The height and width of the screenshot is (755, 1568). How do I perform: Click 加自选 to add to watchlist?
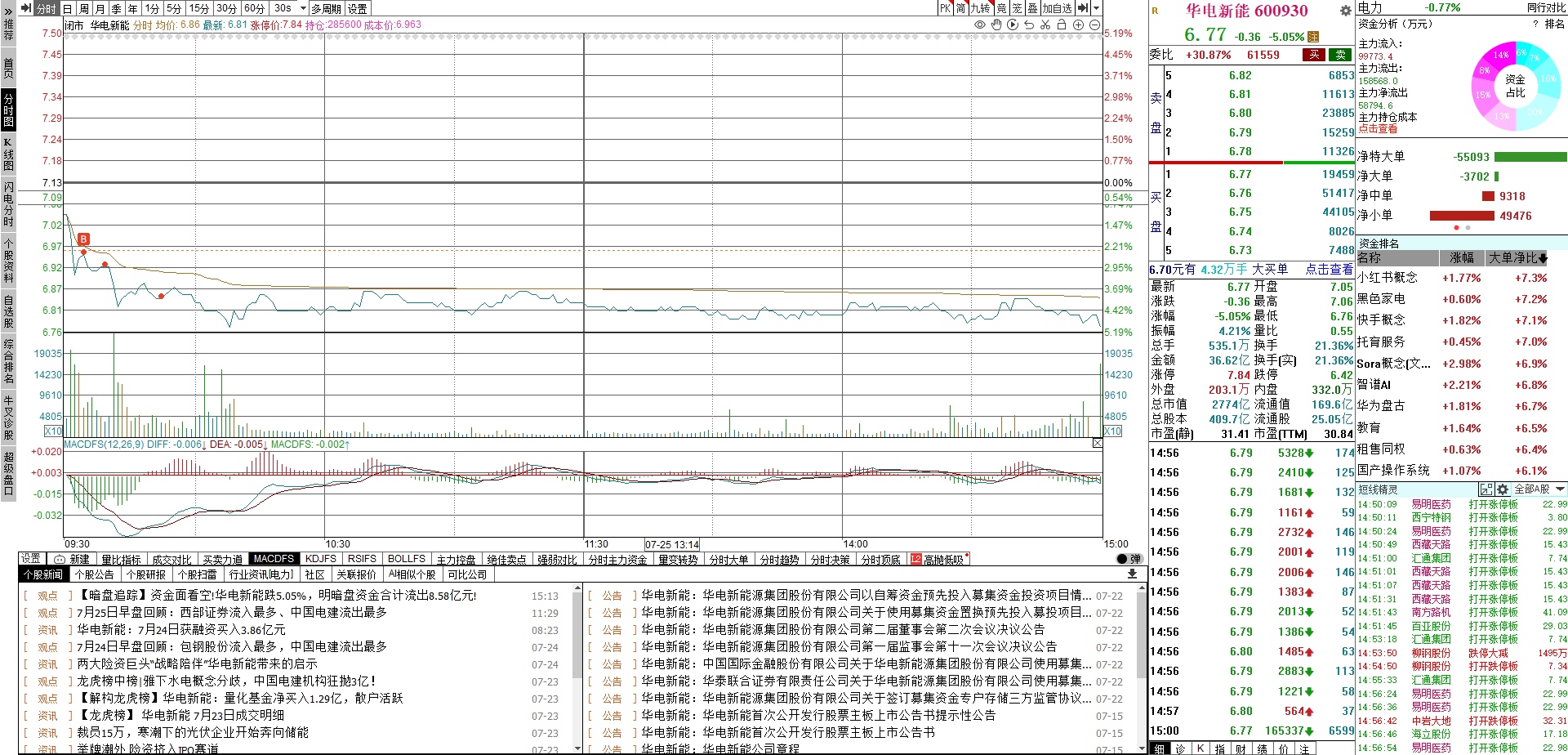[x=1057, y=8]
